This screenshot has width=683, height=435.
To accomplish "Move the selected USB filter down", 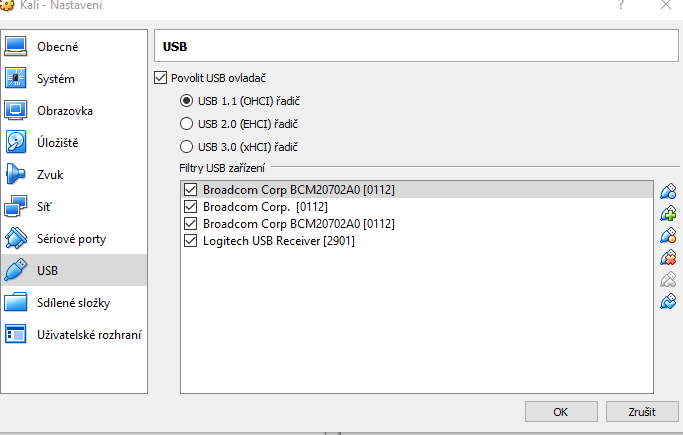I will tap(669, 301).
